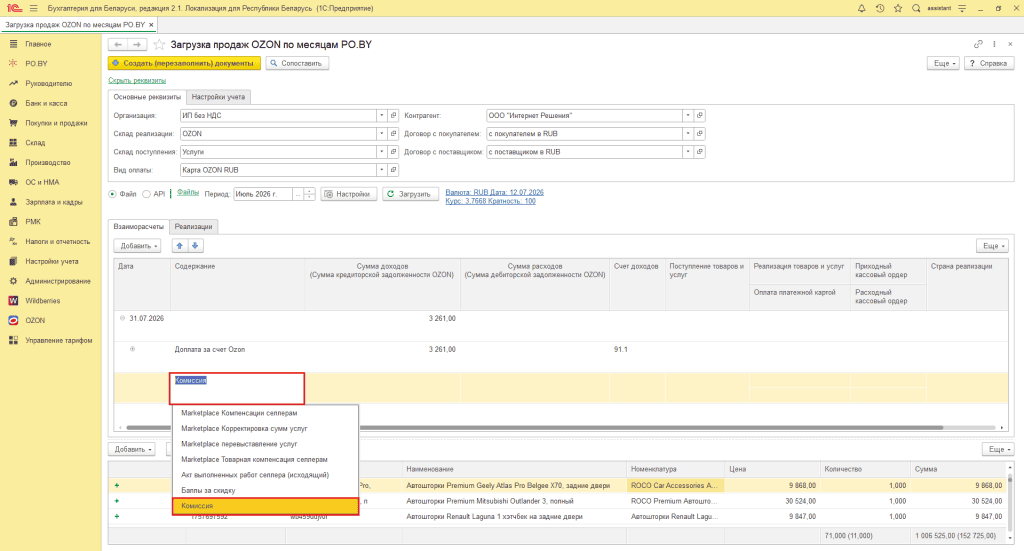Navigate forward with right arrow
This screenshot has height=551, width=1024.
[x=137, y=44]
